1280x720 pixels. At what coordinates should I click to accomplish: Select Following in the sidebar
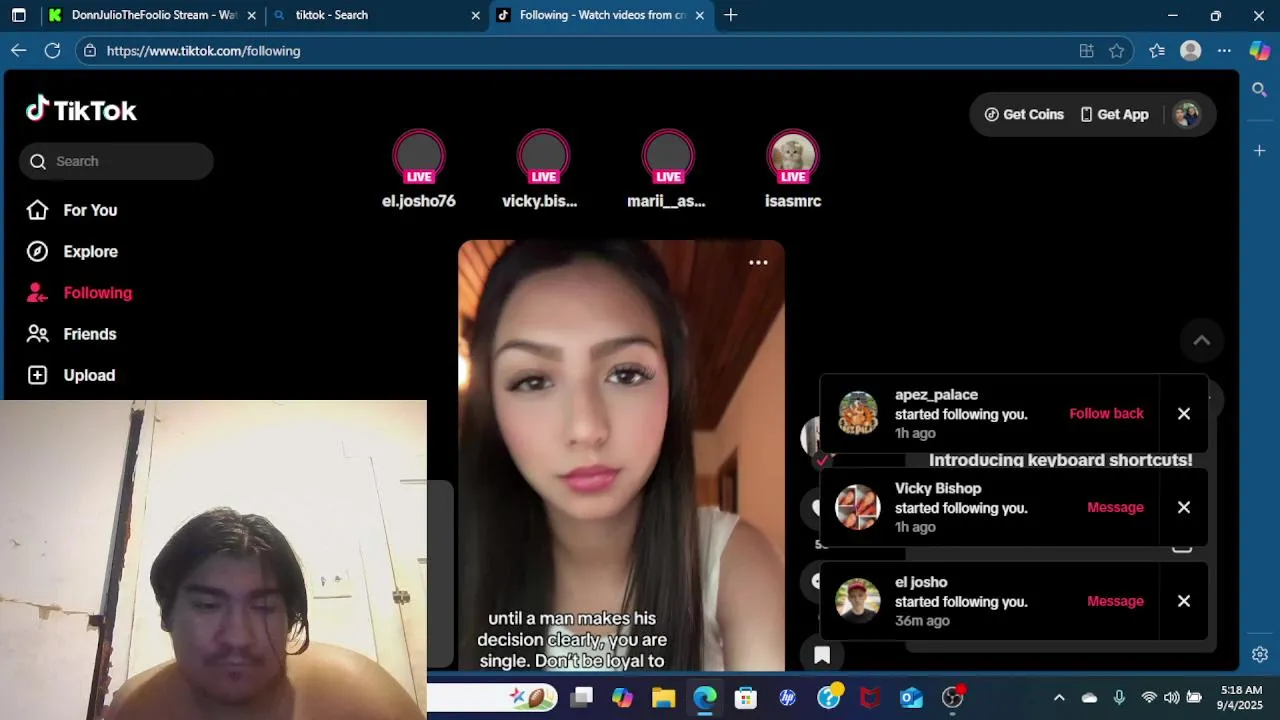click(80, 293)
